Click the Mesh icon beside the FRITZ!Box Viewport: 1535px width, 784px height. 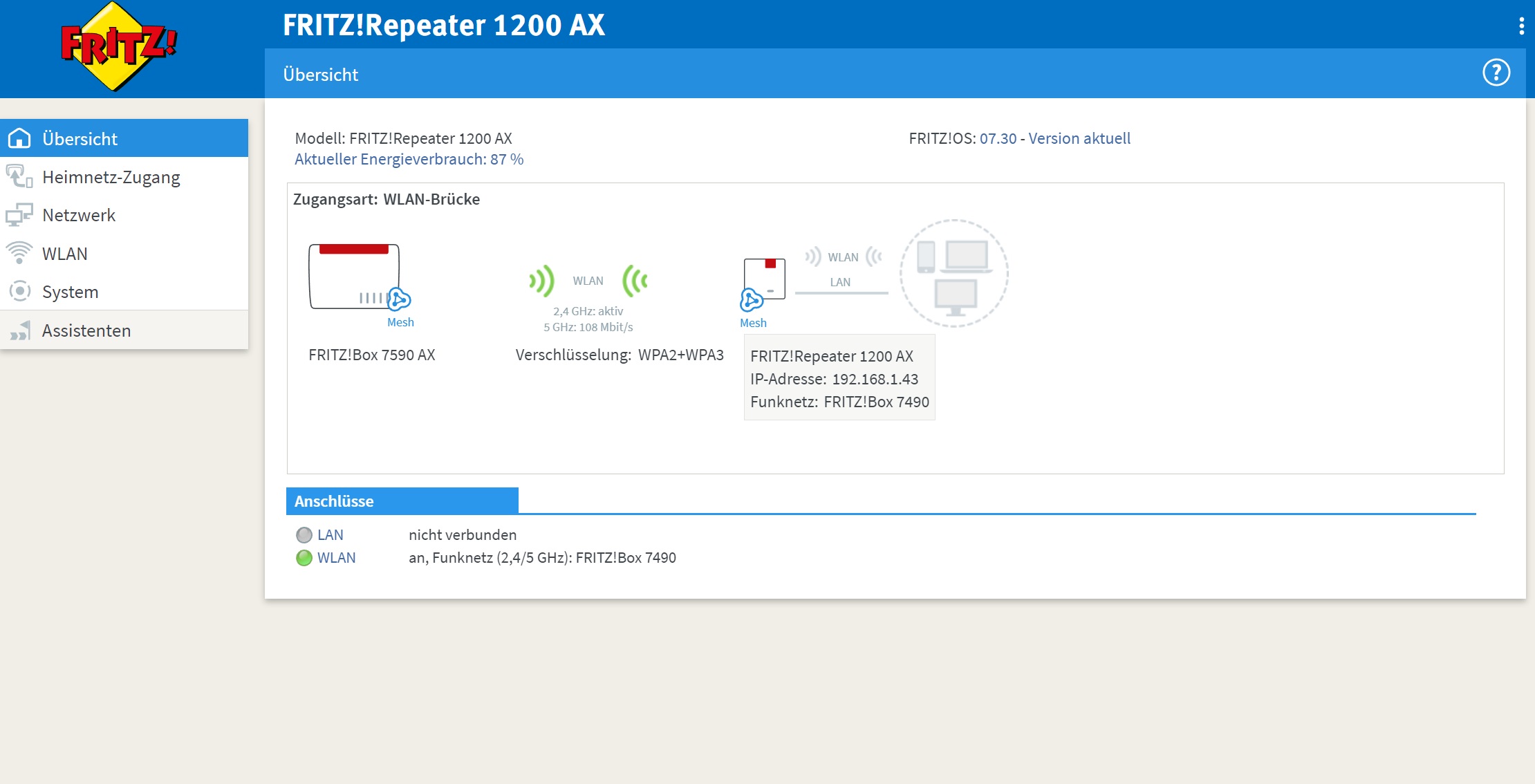(399, 300)
